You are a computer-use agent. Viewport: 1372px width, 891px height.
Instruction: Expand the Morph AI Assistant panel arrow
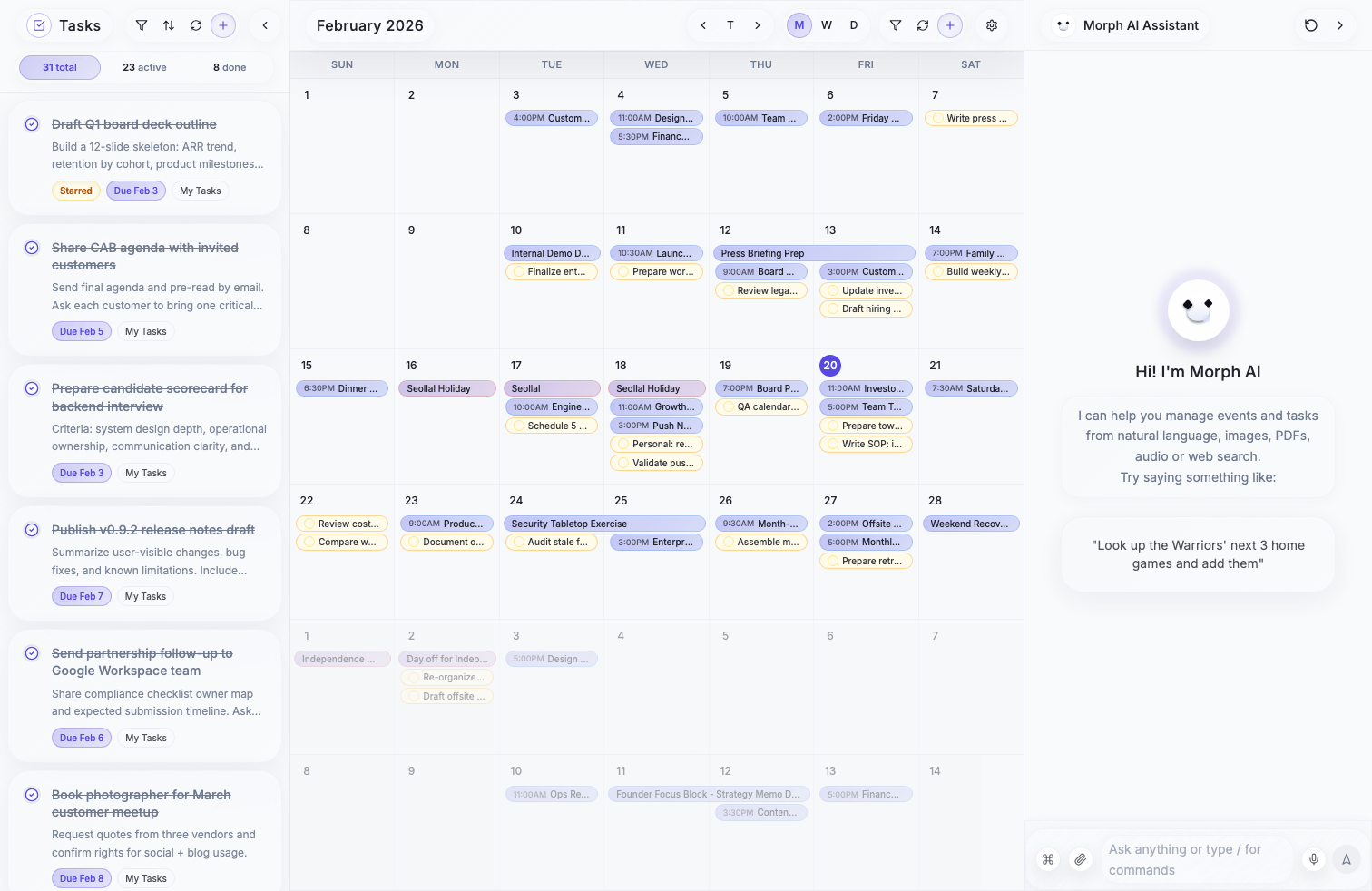click(1340, 25)
